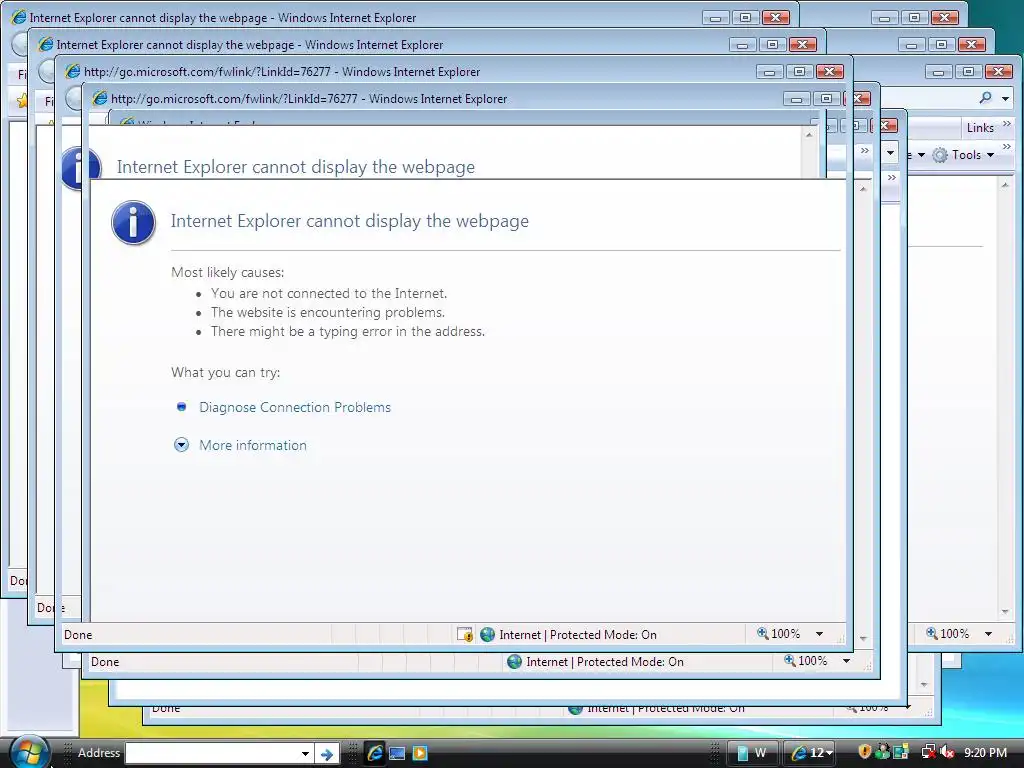This screenshot has width=1024, height=768.
Task: Click the muted volume tray icon
Action: tap(947, 752)
